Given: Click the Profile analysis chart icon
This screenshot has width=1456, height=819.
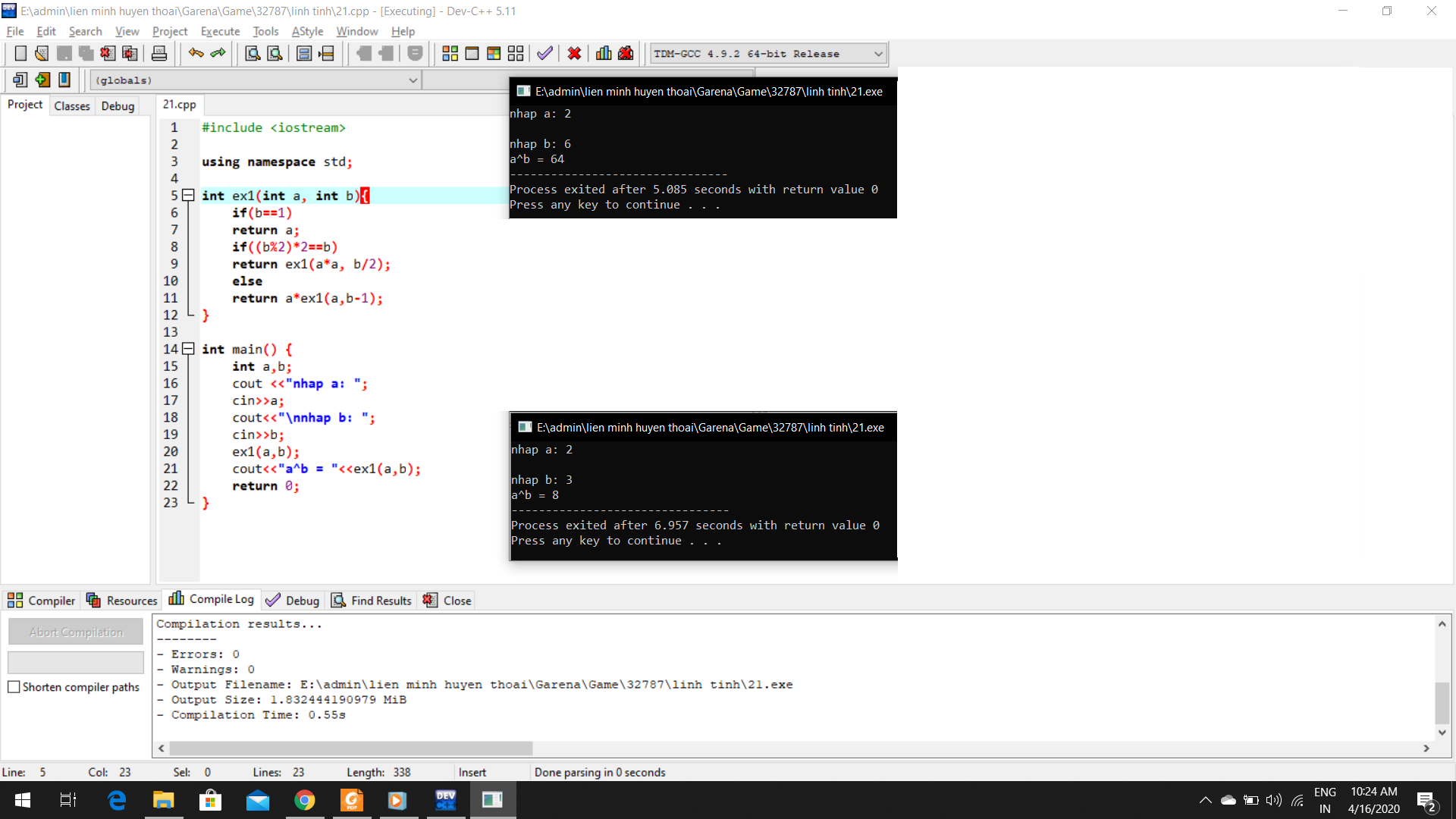Looking at the screenshot, I should pos(604,54).
